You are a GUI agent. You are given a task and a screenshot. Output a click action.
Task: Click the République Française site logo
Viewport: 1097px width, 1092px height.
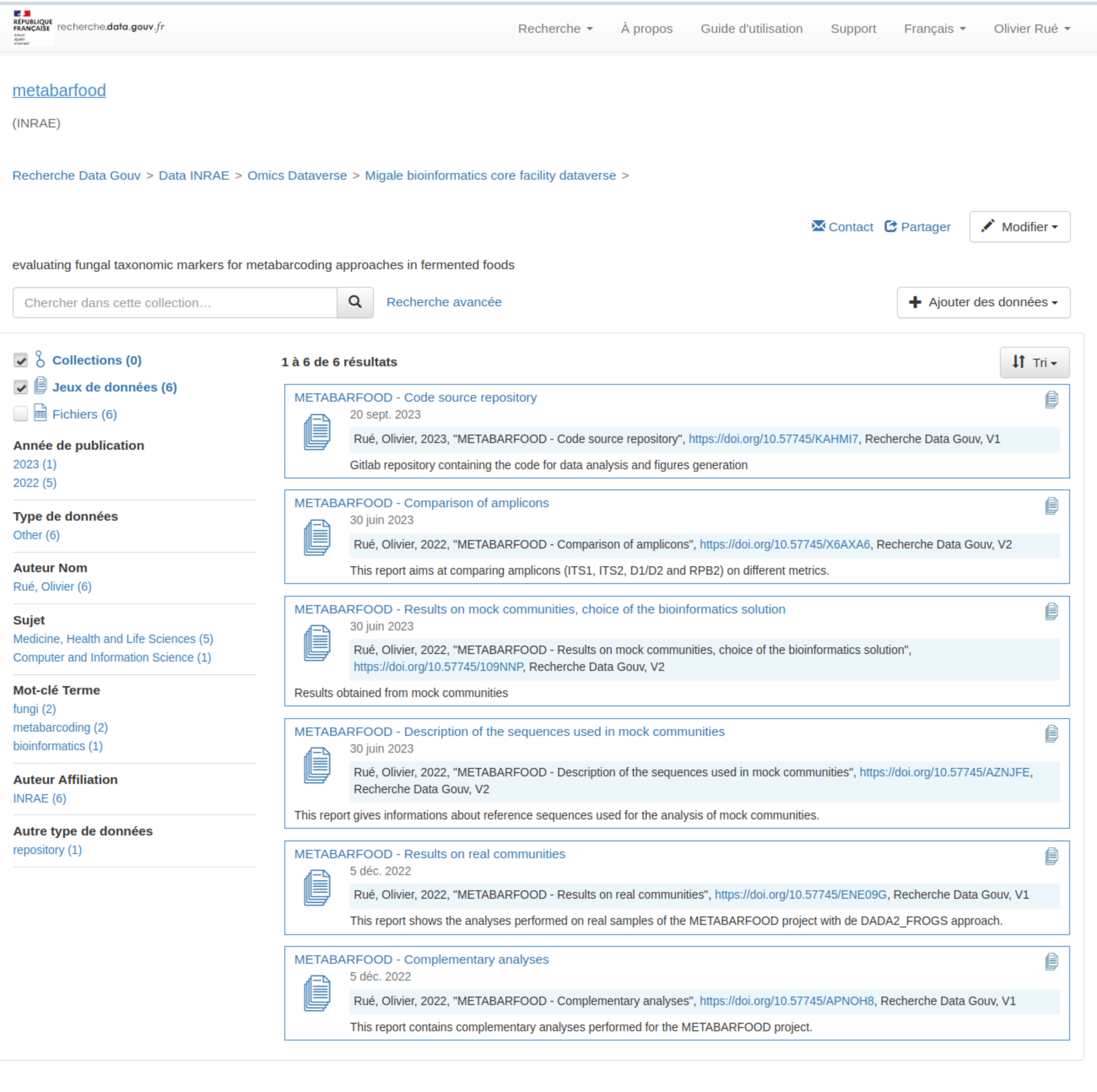pyautogui.click(x=32, y=27)
